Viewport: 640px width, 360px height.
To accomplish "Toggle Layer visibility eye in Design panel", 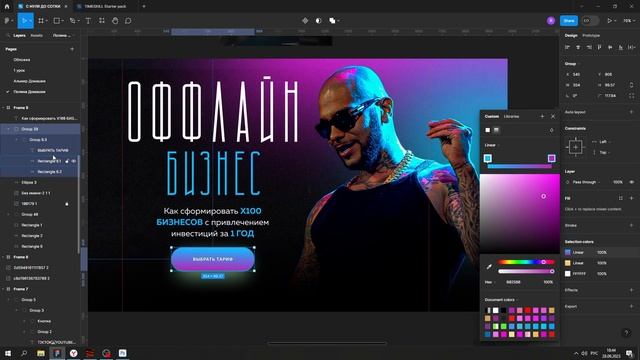I will pyautogui.click(x=632, y=182).
